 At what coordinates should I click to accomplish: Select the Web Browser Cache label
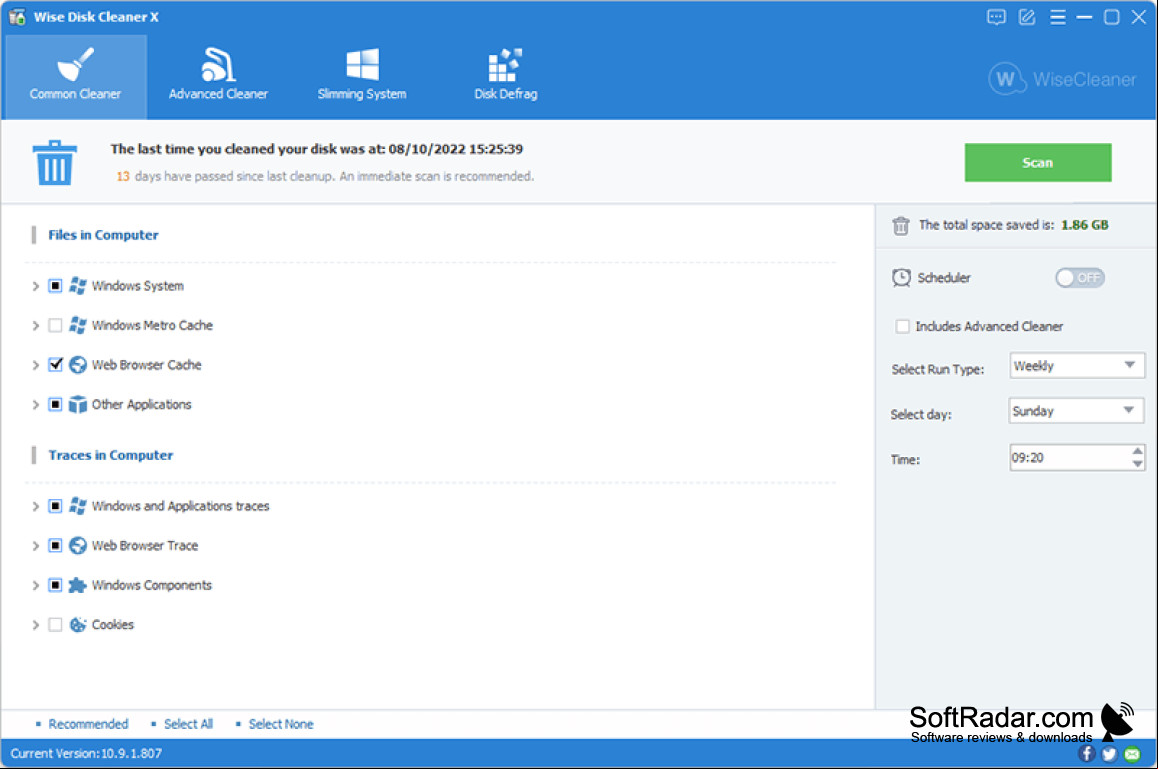tap(146, 365)
